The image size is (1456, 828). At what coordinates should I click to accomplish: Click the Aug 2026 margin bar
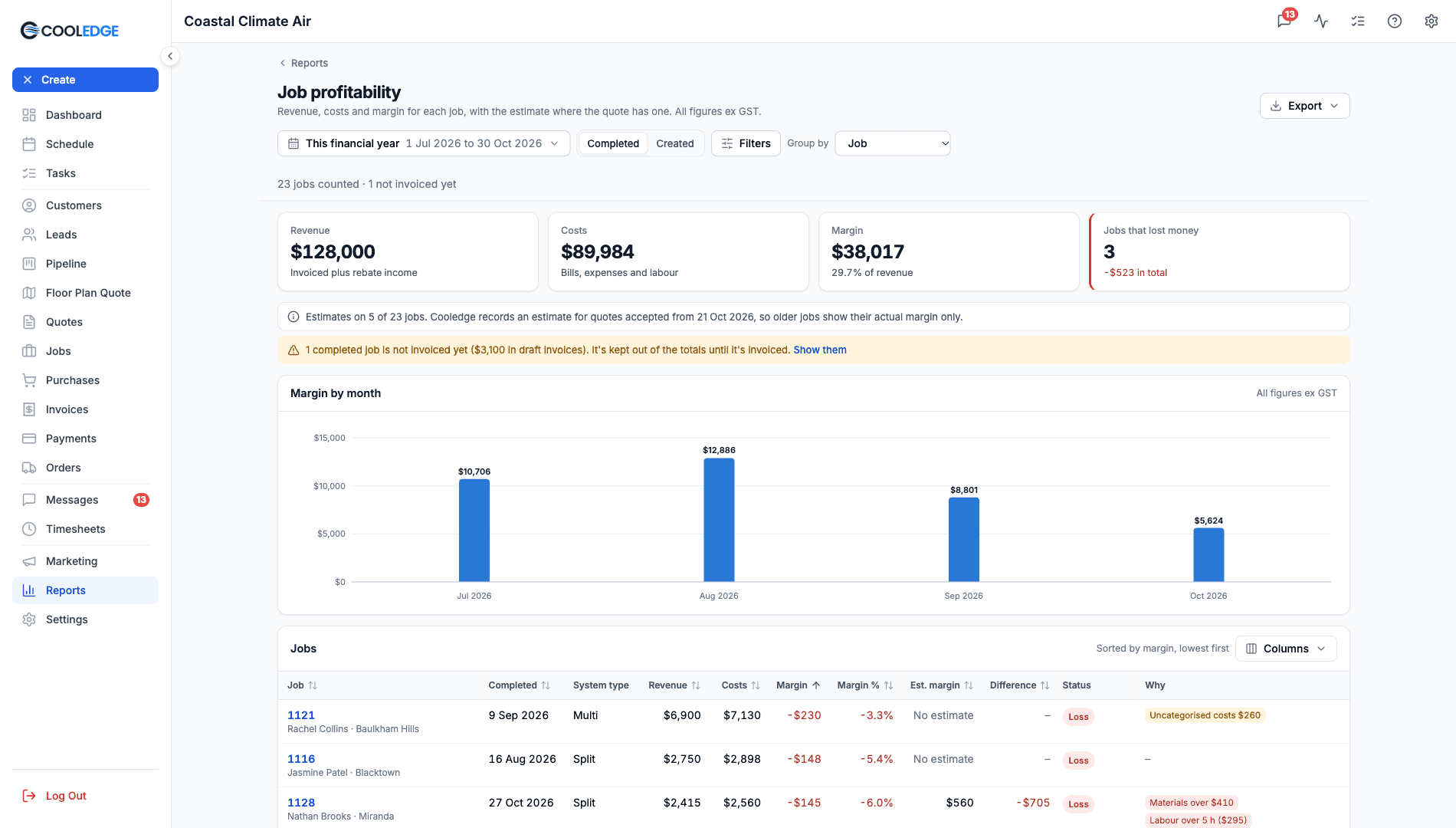point(719,520)
